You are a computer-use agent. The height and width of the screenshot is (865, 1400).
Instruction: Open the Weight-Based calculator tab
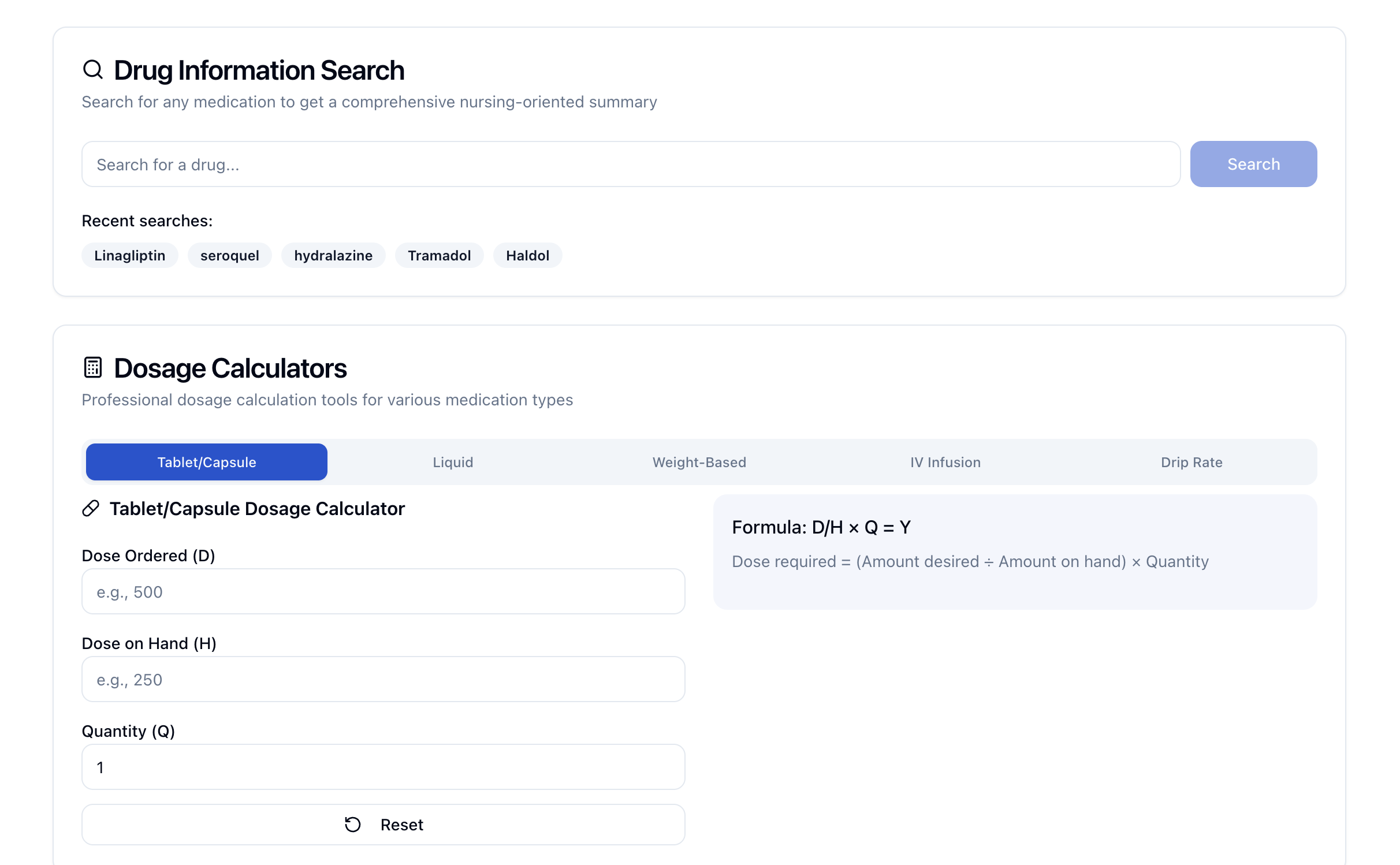699,462
